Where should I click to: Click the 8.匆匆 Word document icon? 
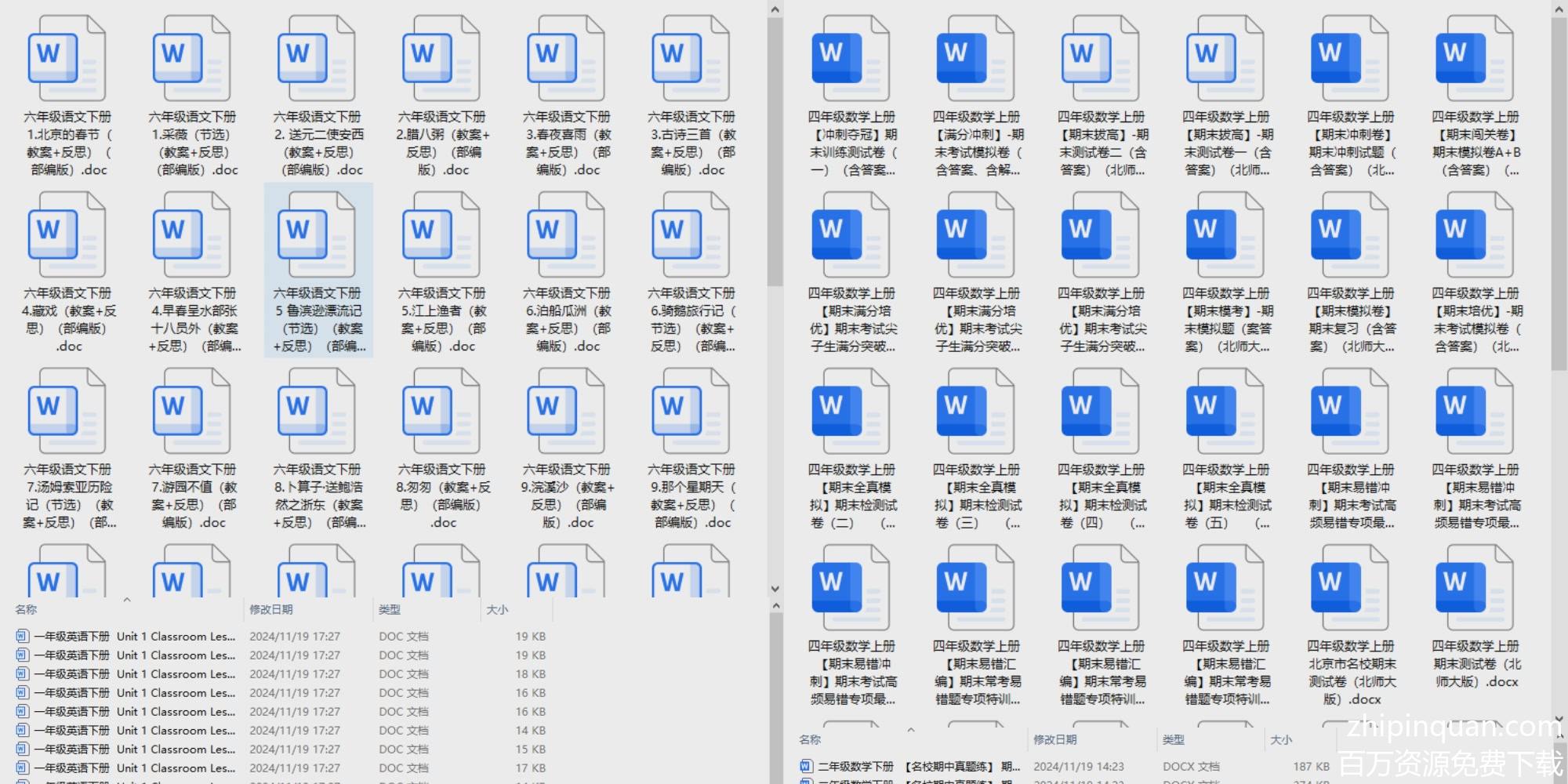[441, 412]
